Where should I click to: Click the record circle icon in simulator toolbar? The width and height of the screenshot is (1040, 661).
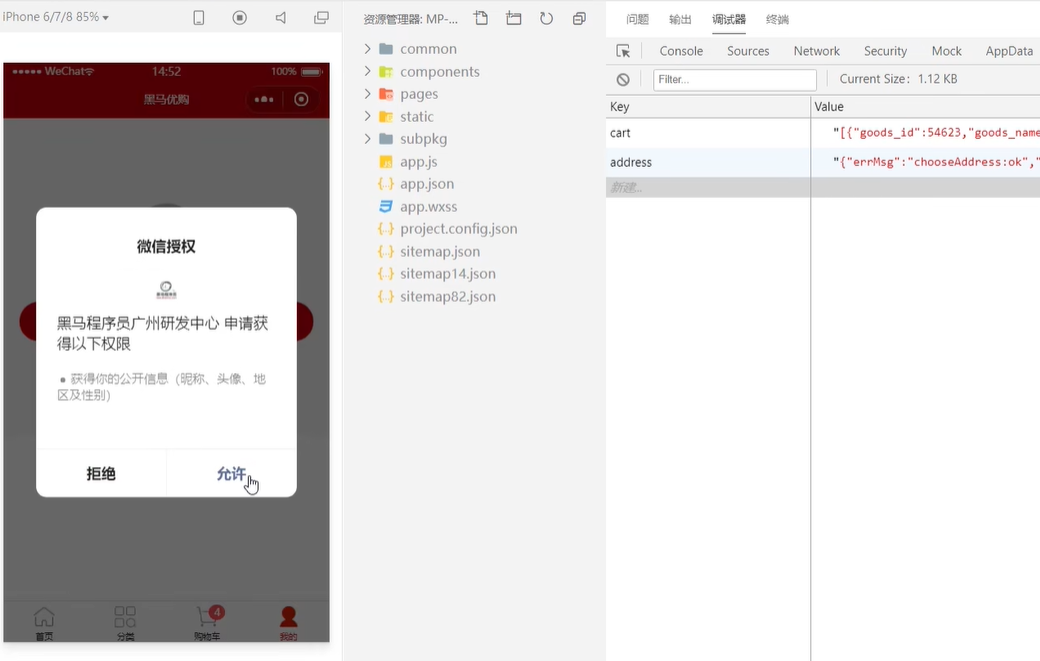point(239,18)
